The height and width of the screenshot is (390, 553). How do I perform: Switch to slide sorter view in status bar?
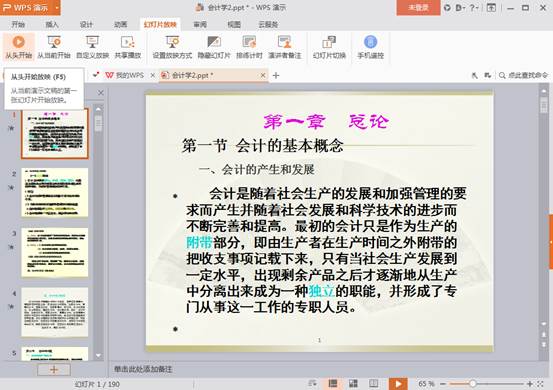(x=353, y=384)
